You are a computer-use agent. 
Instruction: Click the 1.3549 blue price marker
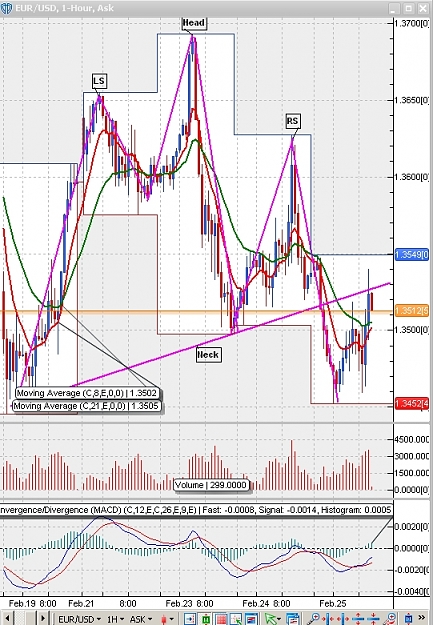[411, 254]
